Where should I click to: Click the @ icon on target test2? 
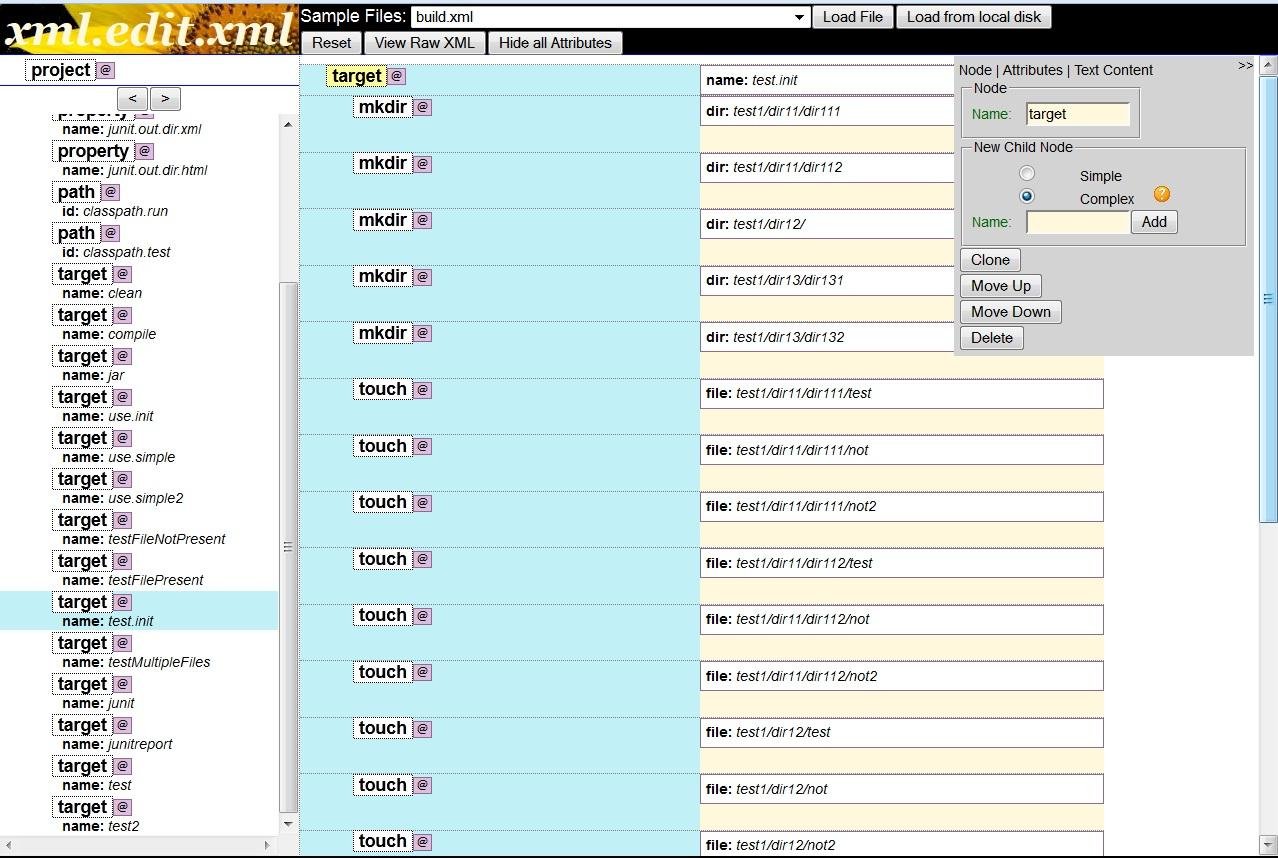pos(121,806)
